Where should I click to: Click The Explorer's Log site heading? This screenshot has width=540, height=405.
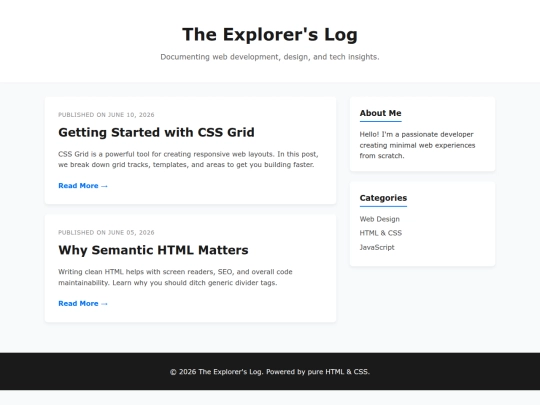[270, 34]
